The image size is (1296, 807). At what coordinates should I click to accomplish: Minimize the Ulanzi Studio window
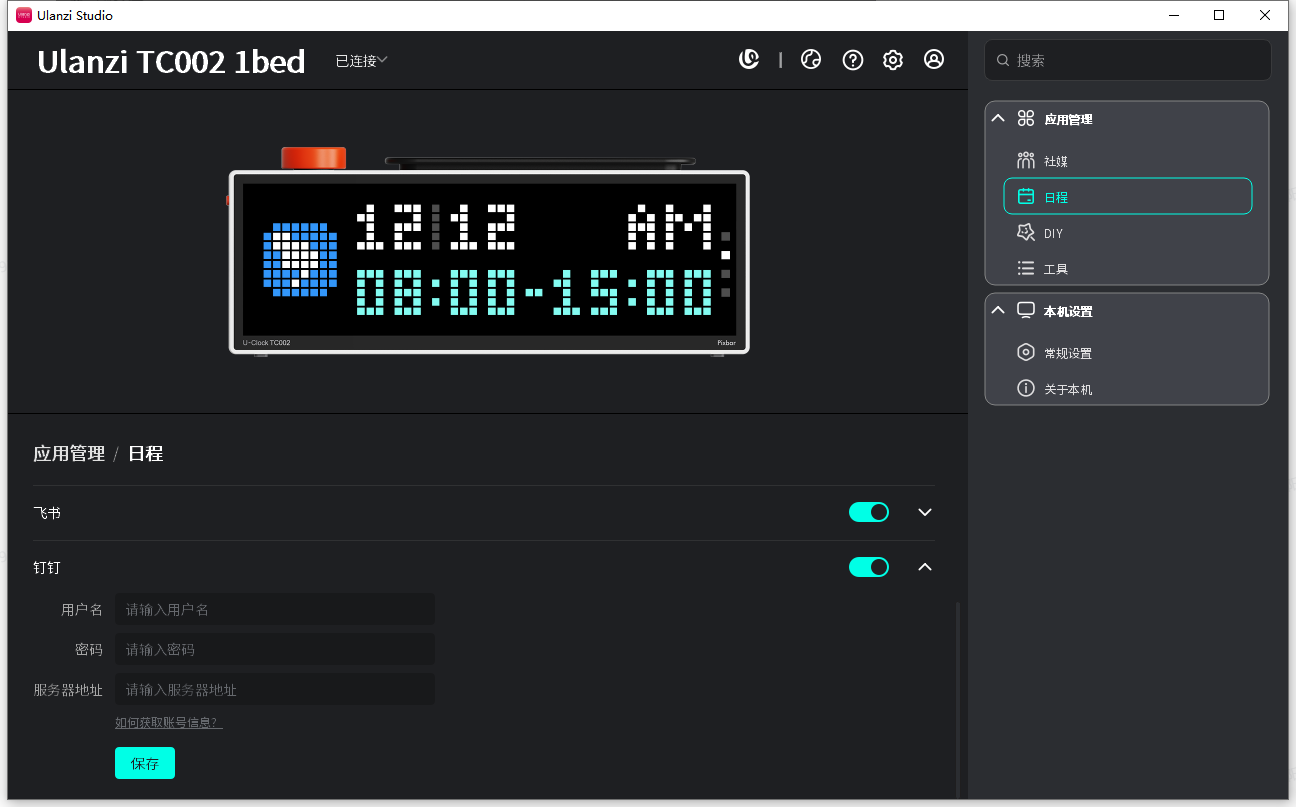tap(1173, 15)
